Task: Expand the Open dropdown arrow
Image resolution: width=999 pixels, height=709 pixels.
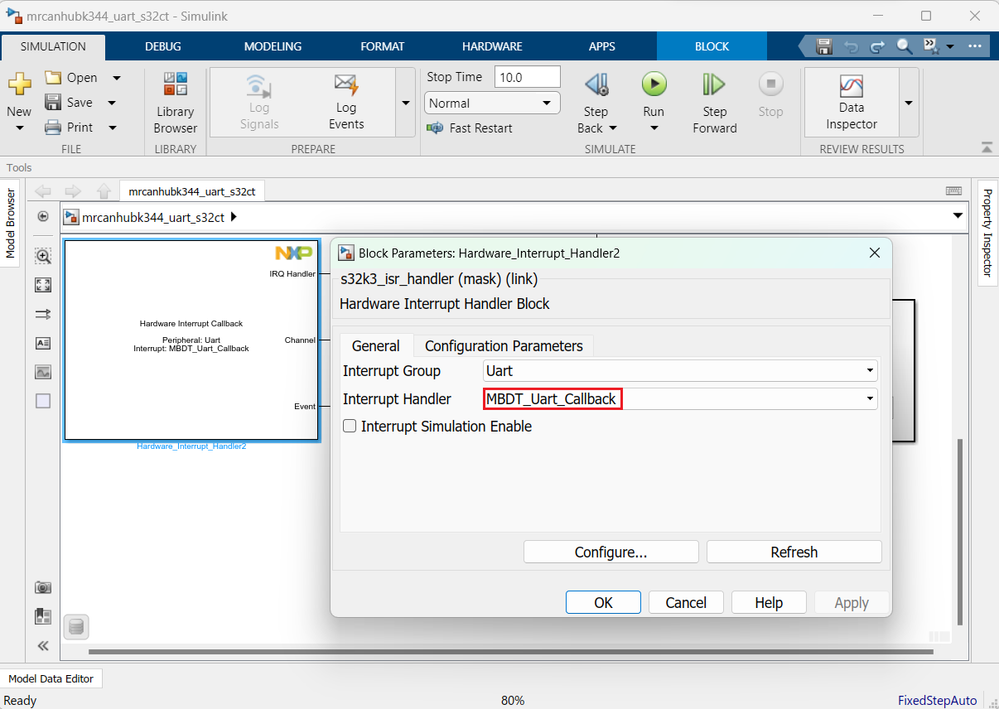Action: (x=117, y=78)
